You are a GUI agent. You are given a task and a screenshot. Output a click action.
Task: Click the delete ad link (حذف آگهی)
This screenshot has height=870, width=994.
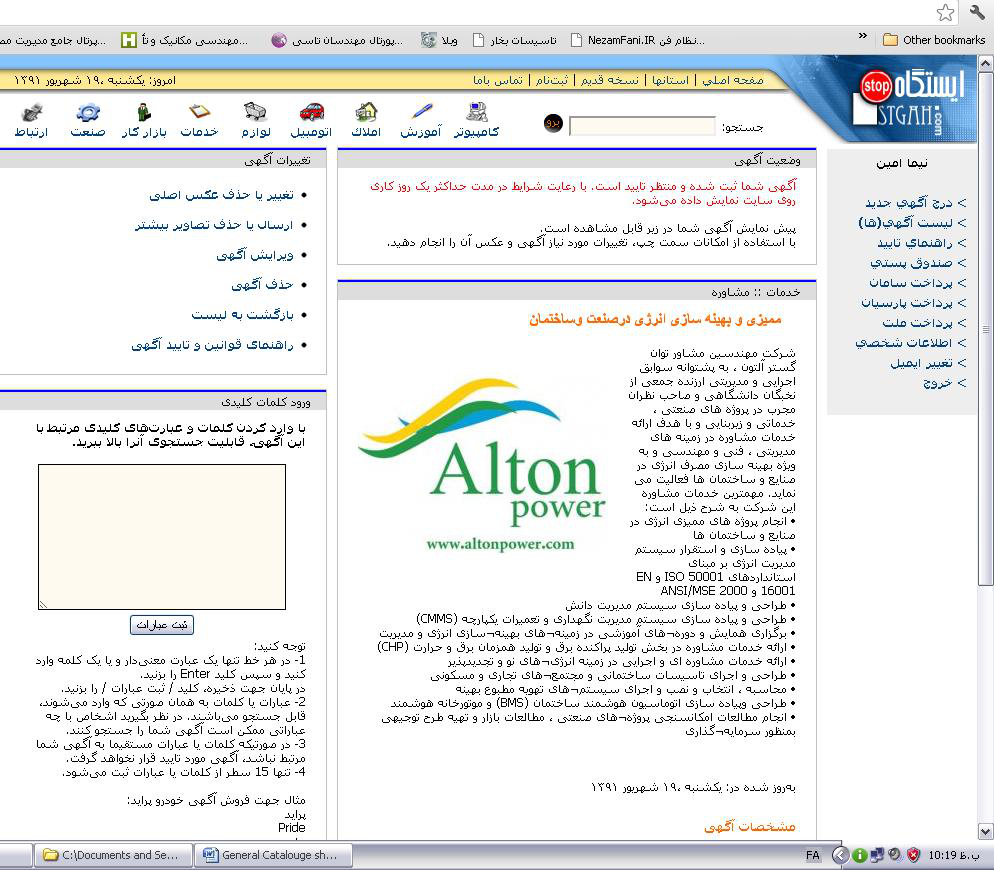(262, 285)
